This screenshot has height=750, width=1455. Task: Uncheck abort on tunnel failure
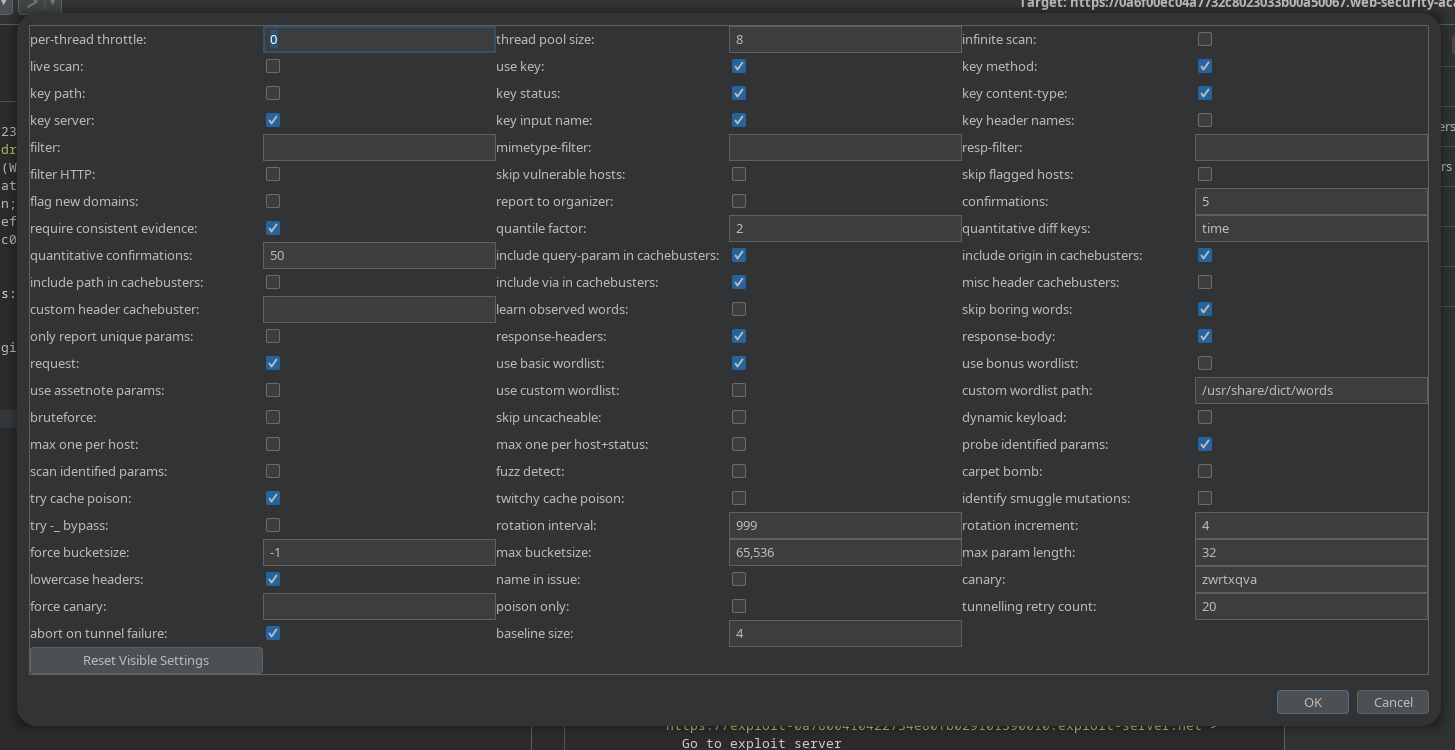[x=273, y=633]
